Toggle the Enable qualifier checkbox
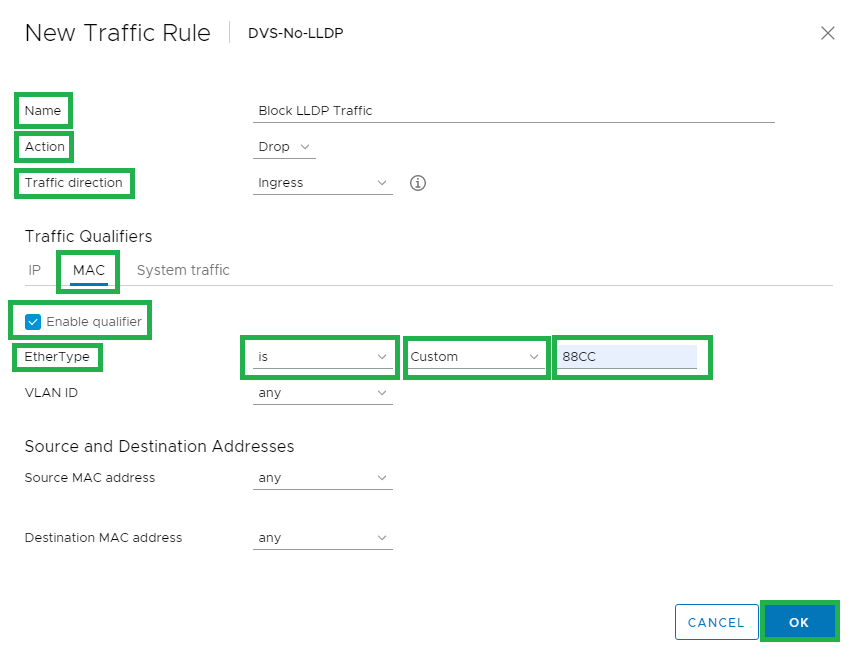The height and width of the screenshot is (659, 857). click(33, 321)
